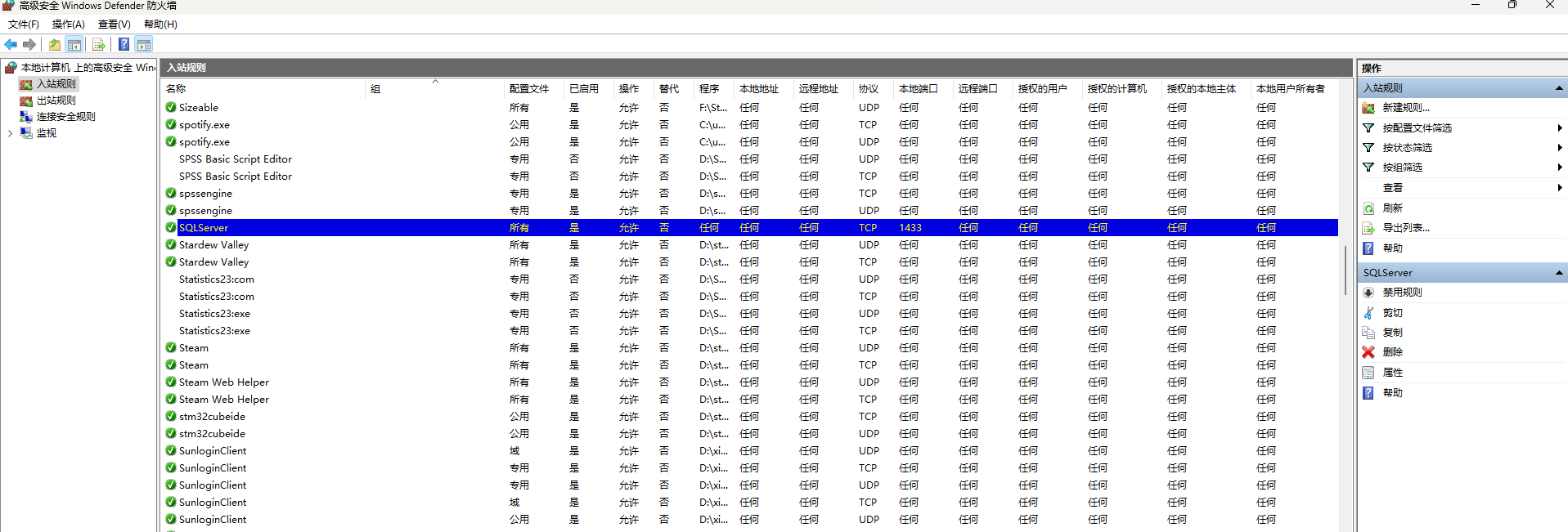Click the 复制 copy icon
The image size is (1568, 532).
[x=1368, y=333]
